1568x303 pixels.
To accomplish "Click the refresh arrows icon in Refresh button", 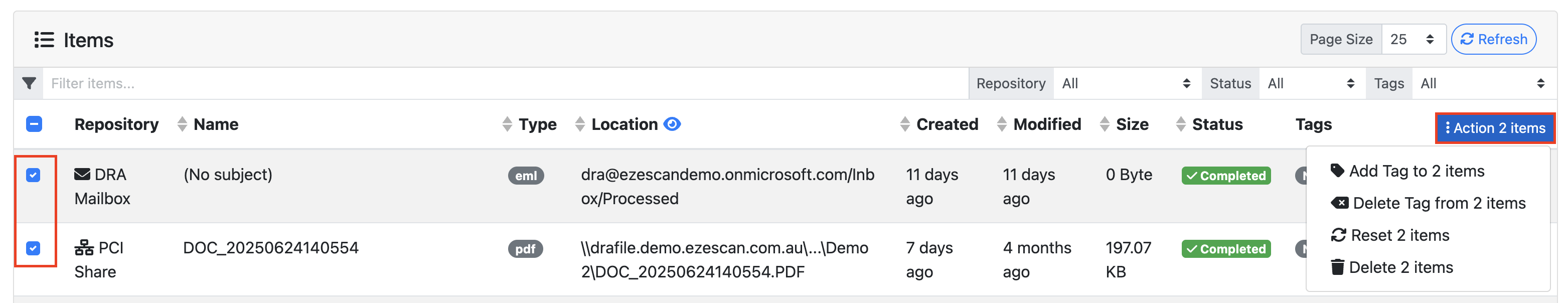I will [x=1467, y=39].
